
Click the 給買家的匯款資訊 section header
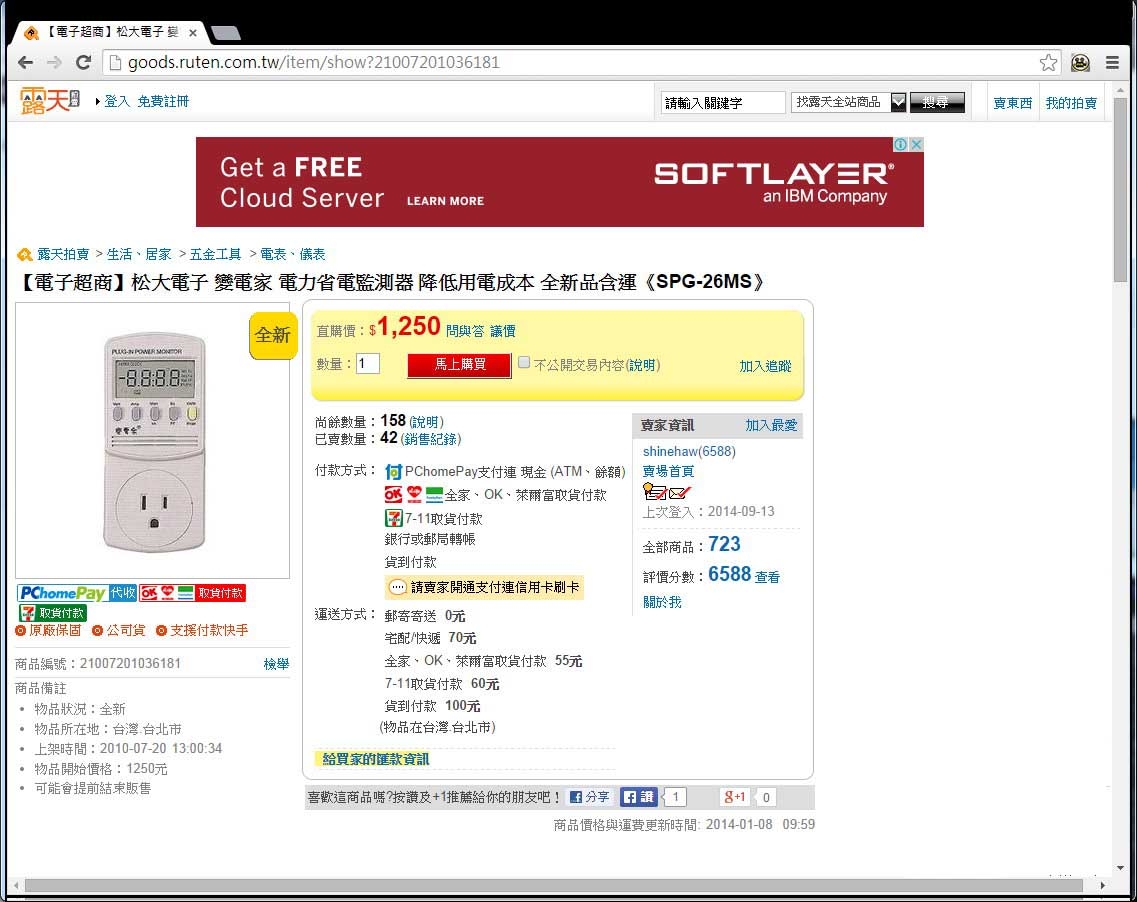[x=376, y=759]
